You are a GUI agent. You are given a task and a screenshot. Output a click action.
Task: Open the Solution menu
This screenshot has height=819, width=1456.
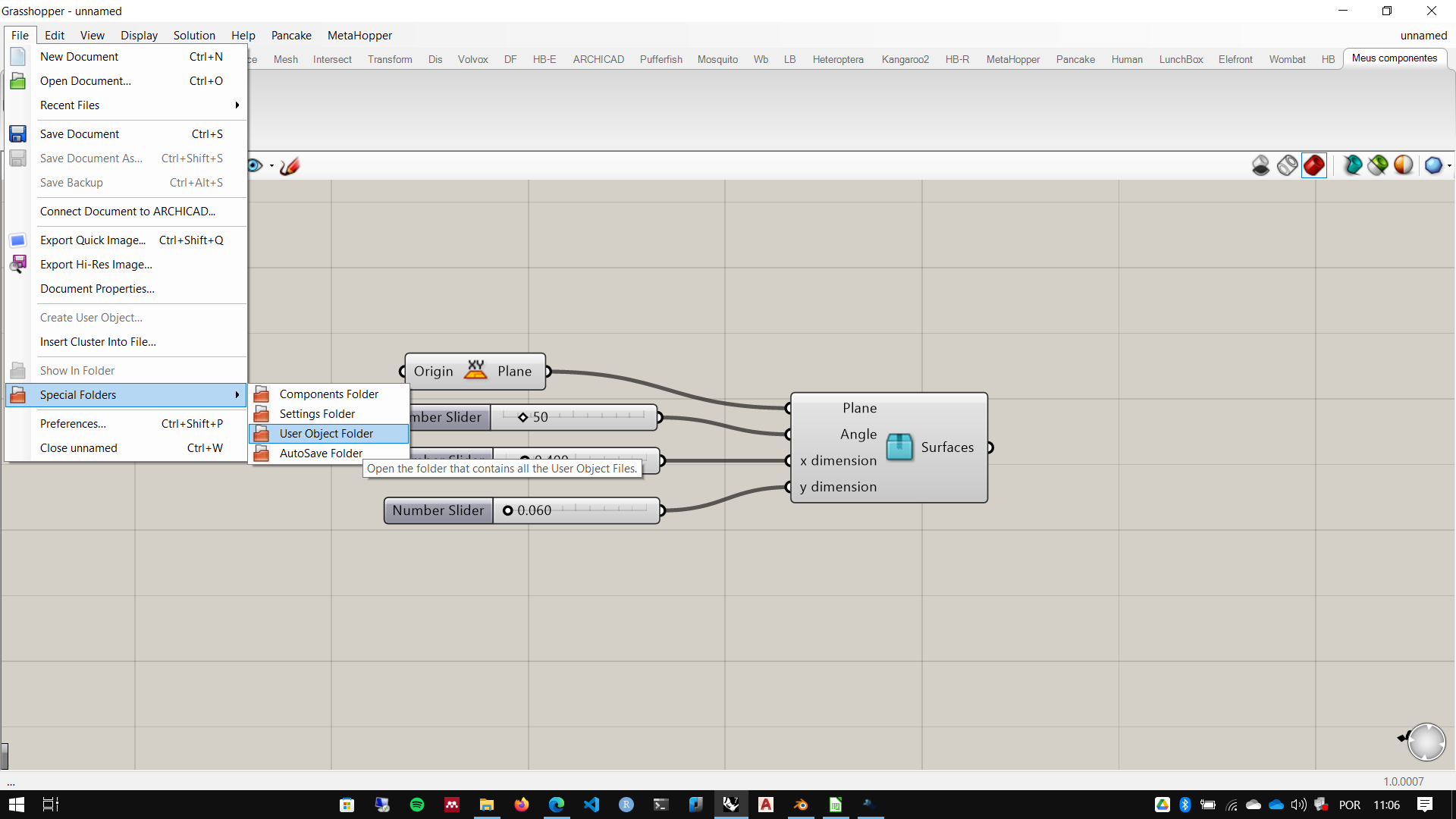coord(194,36)
